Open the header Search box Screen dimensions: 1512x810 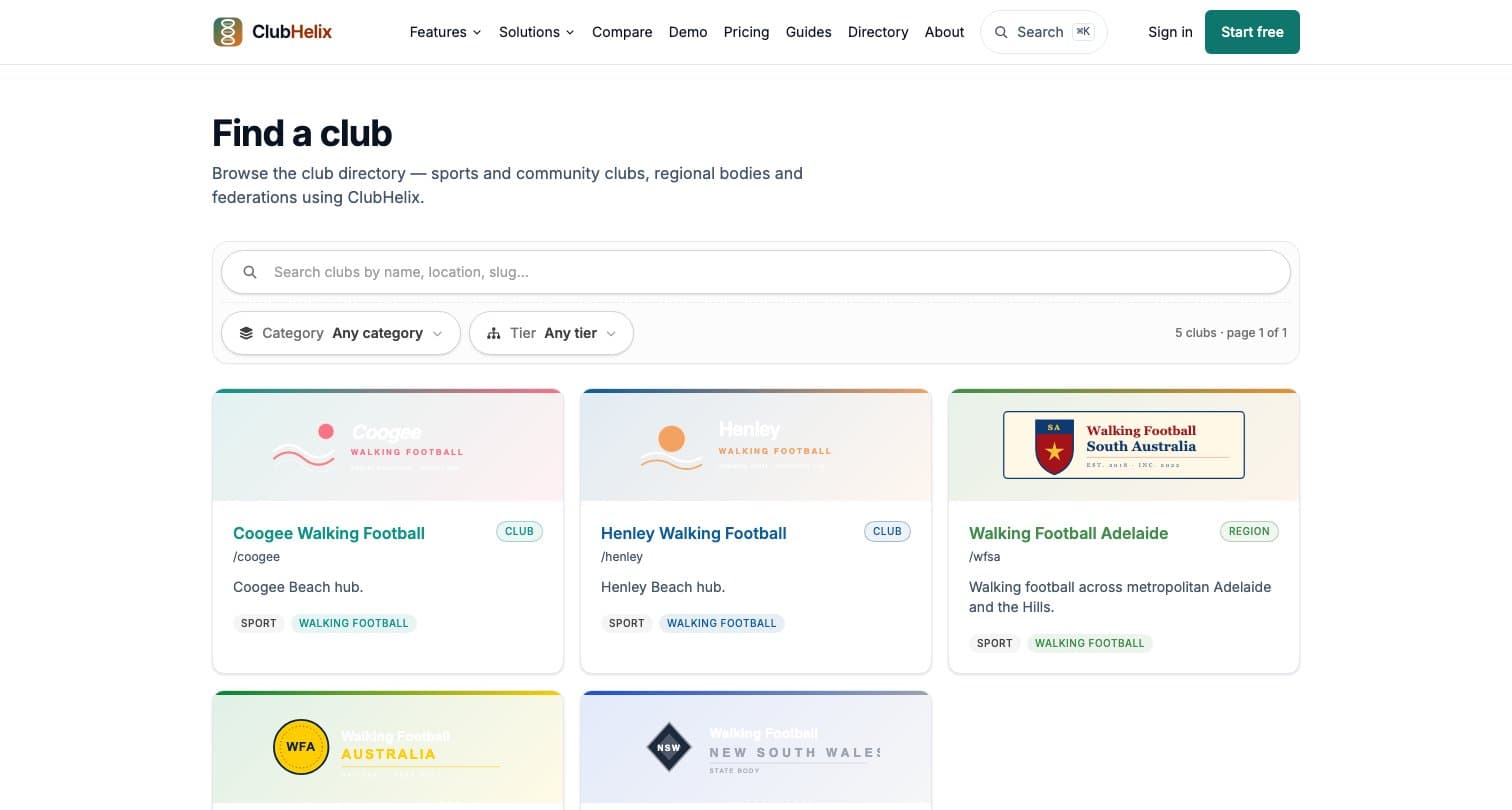tap(1044, 32)
